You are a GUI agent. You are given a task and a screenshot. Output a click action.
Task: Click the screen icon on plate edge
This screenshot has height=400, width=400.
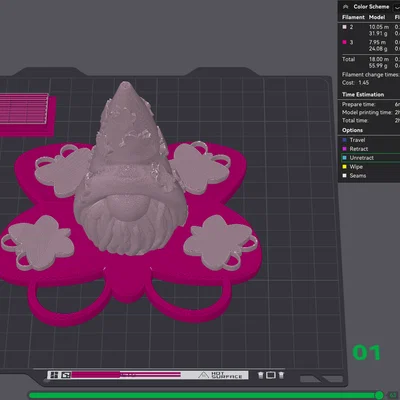[271, 375]
